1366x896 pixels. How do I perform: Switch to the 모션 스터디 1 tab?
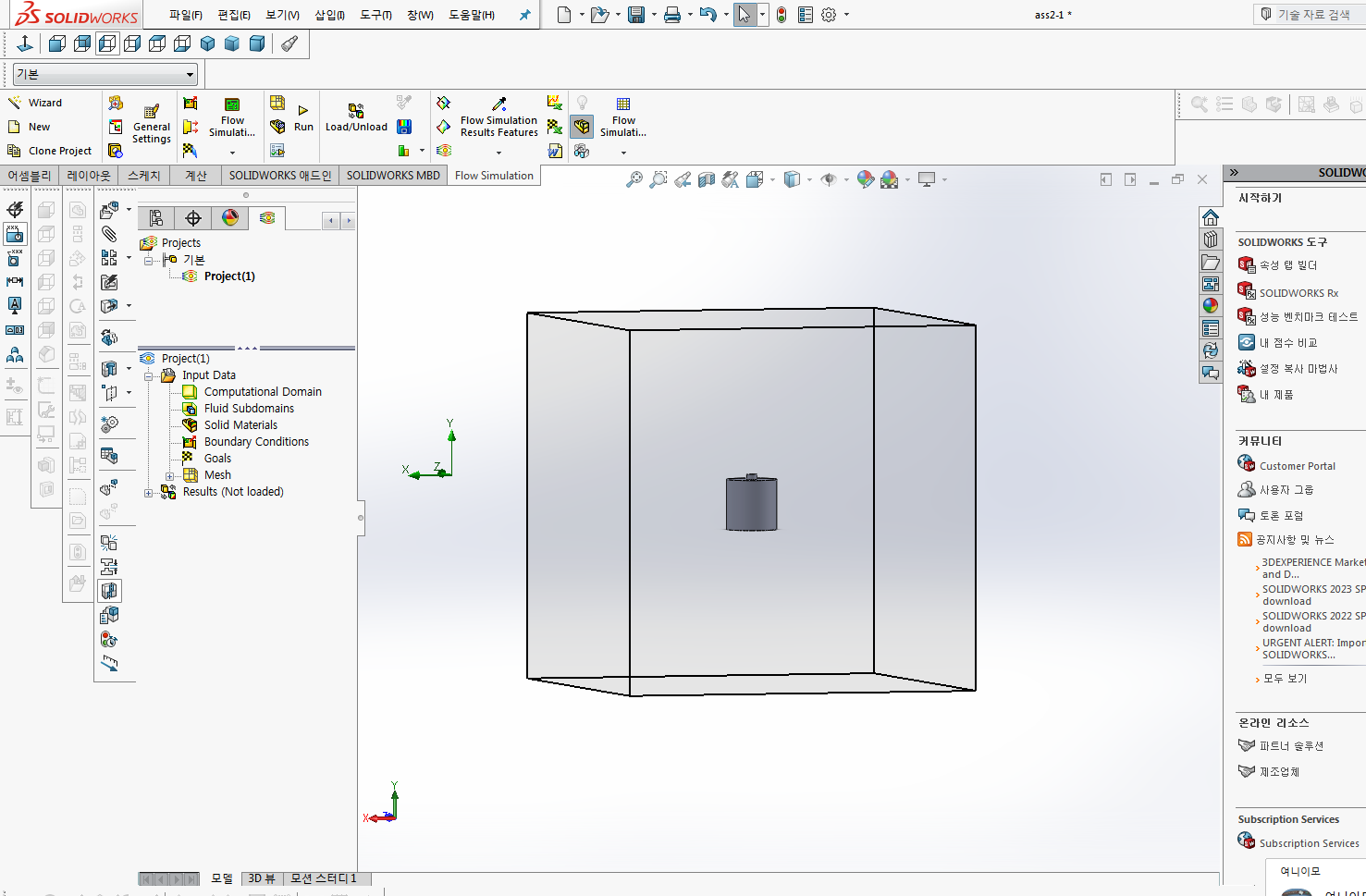(323, 878)
